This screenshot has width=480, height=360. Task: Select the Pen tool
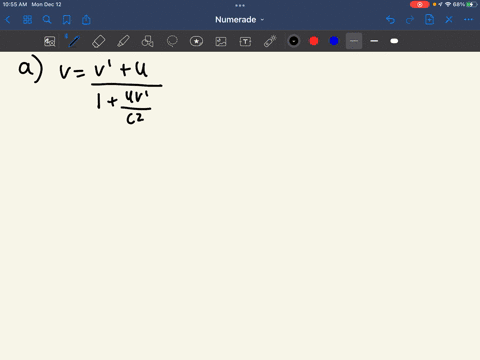pos(74,41)
